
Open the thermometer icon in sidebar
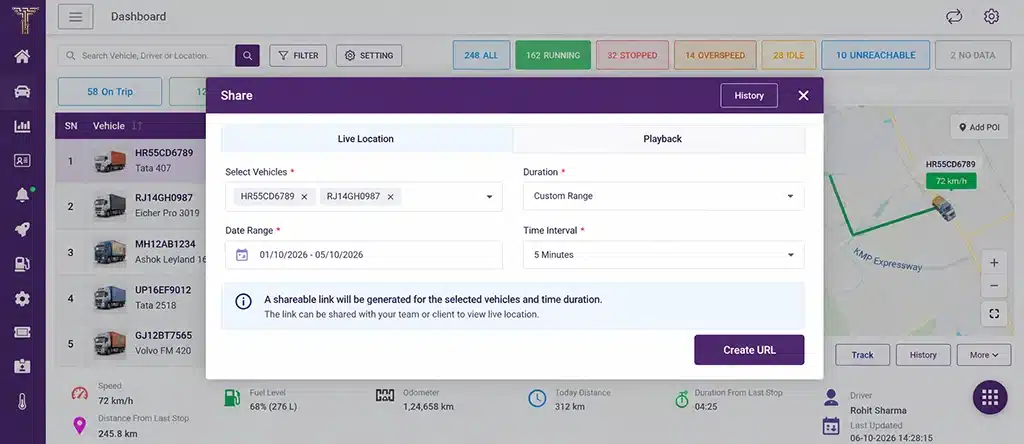click(22, 402)
